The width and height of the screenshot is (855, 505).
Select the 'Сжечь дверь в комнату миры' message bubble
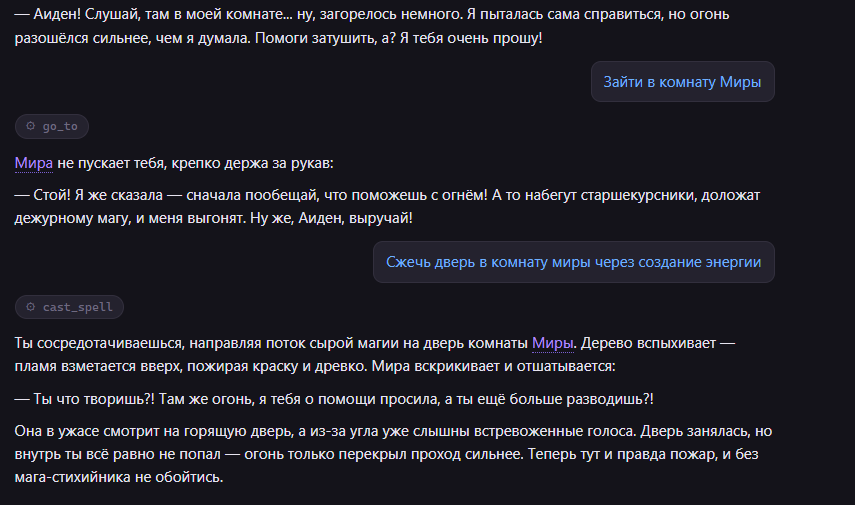pyautogui.click(x=574, y=262)
